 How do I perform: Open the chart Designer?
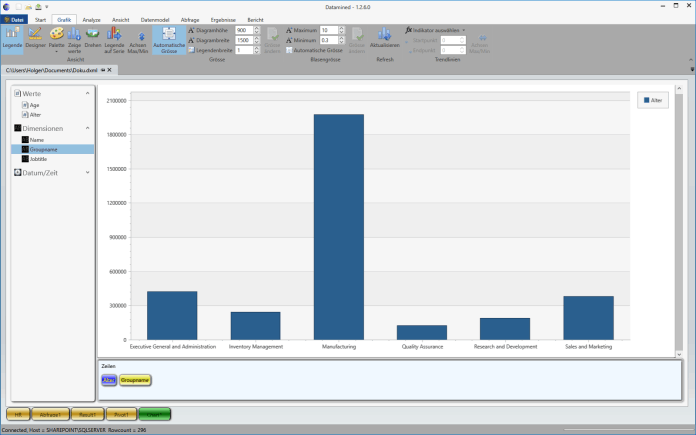click(35, 39)
